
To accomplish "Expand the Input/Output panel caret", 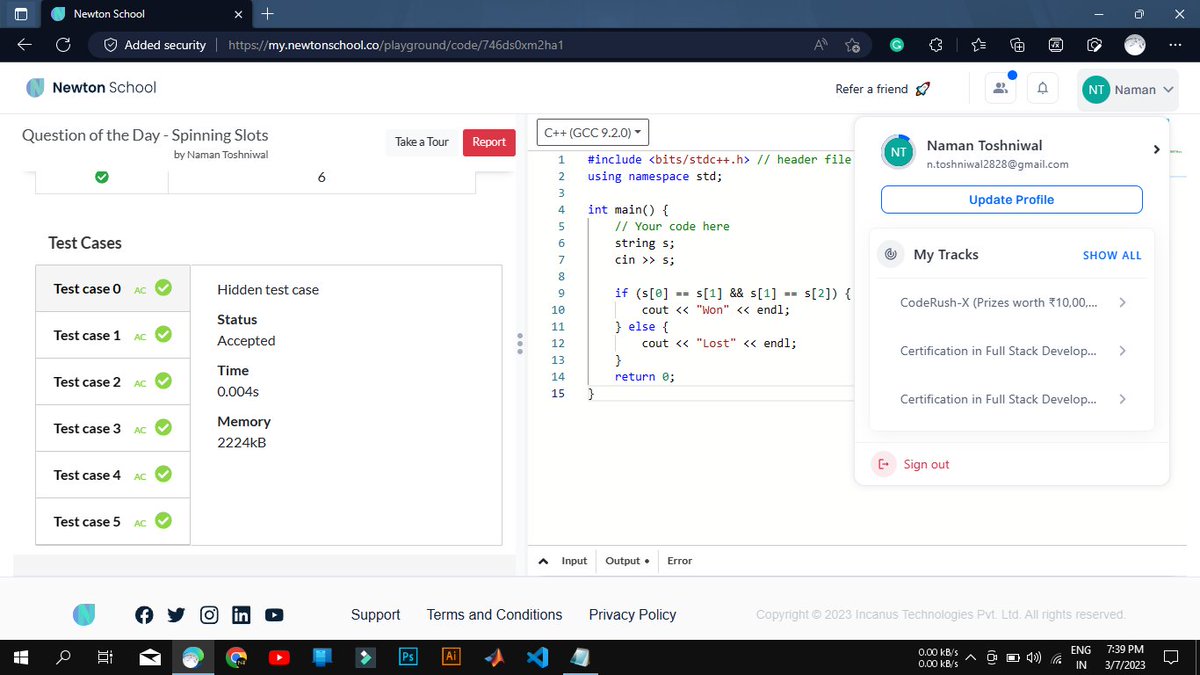I will click(x=543, y=561).
